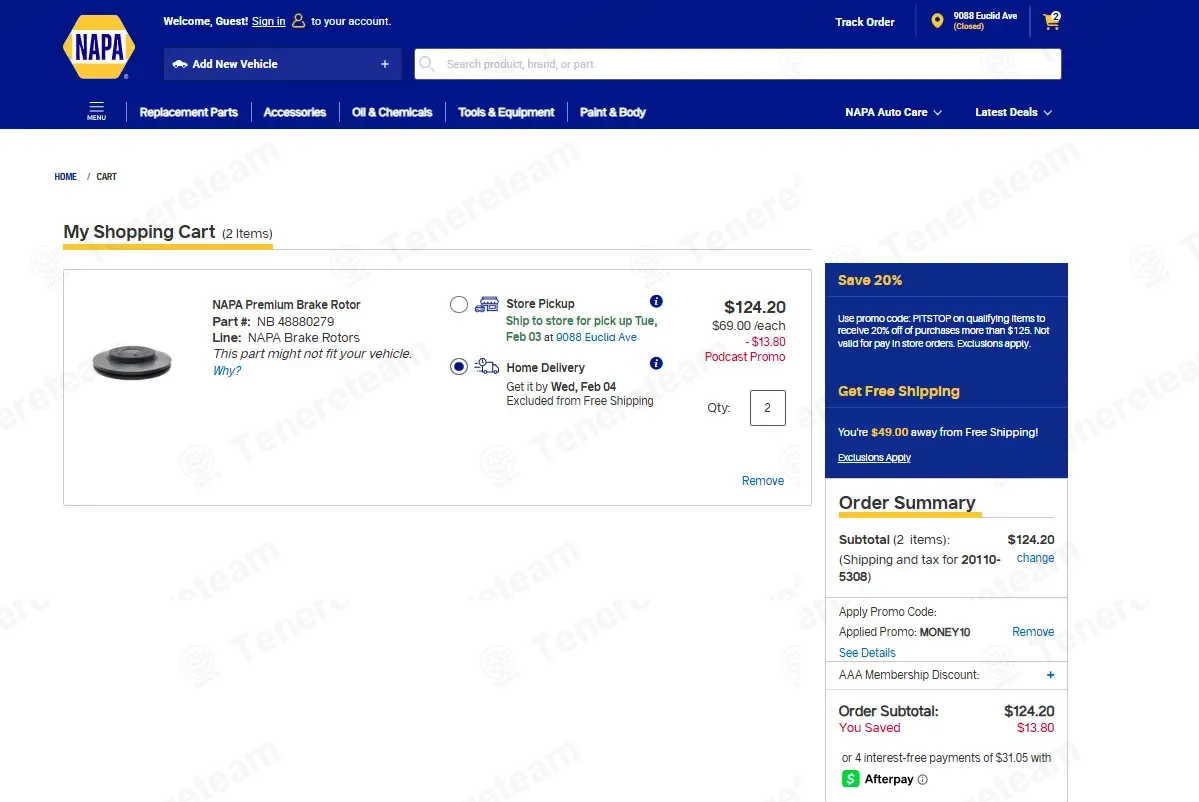Viewport: 1199px width, 802px height.
Task: Open Oil & Chemicals menu
Action: 392,112
